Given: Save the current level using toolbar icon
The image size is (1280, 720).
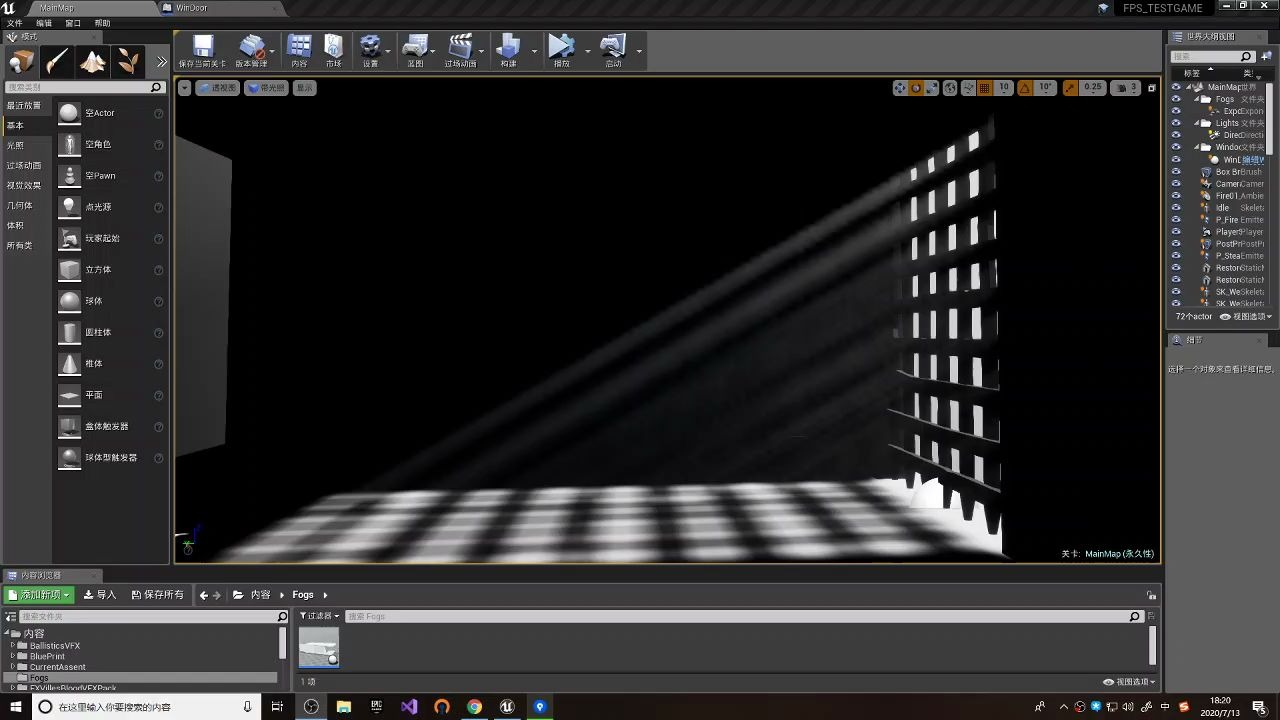Looking at the screenshot, I should tap(201, 47).
